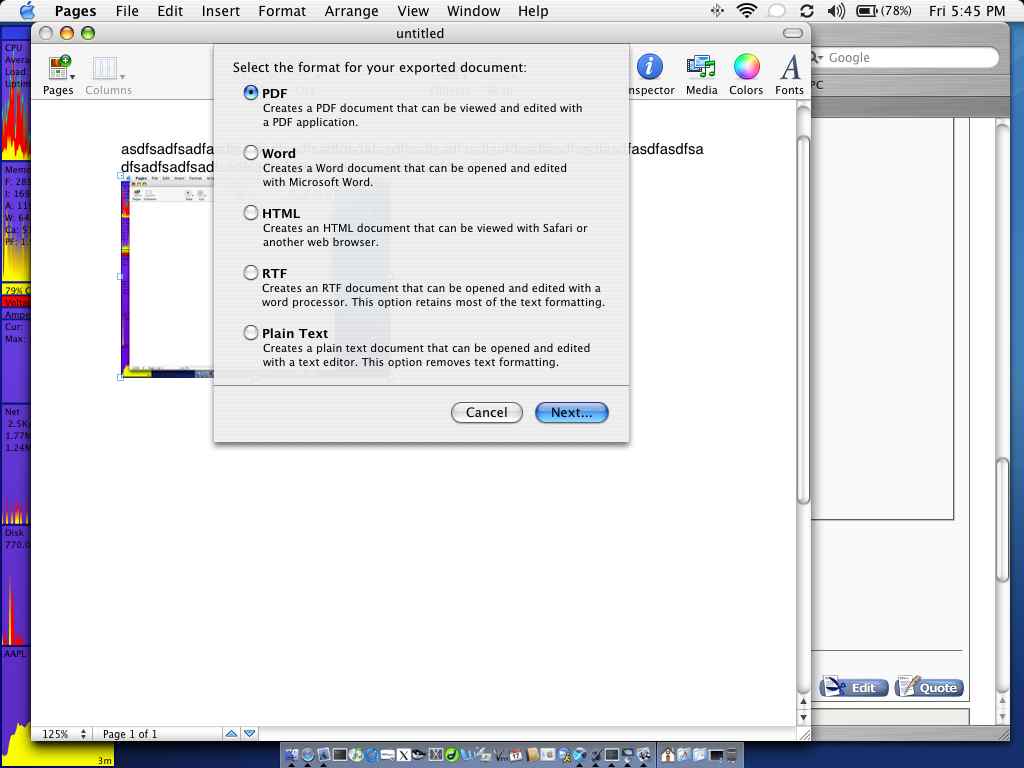This screenshot has height=768, width=1024.
Task: Open the Home folder icon in the Dock
Action: 667,755
